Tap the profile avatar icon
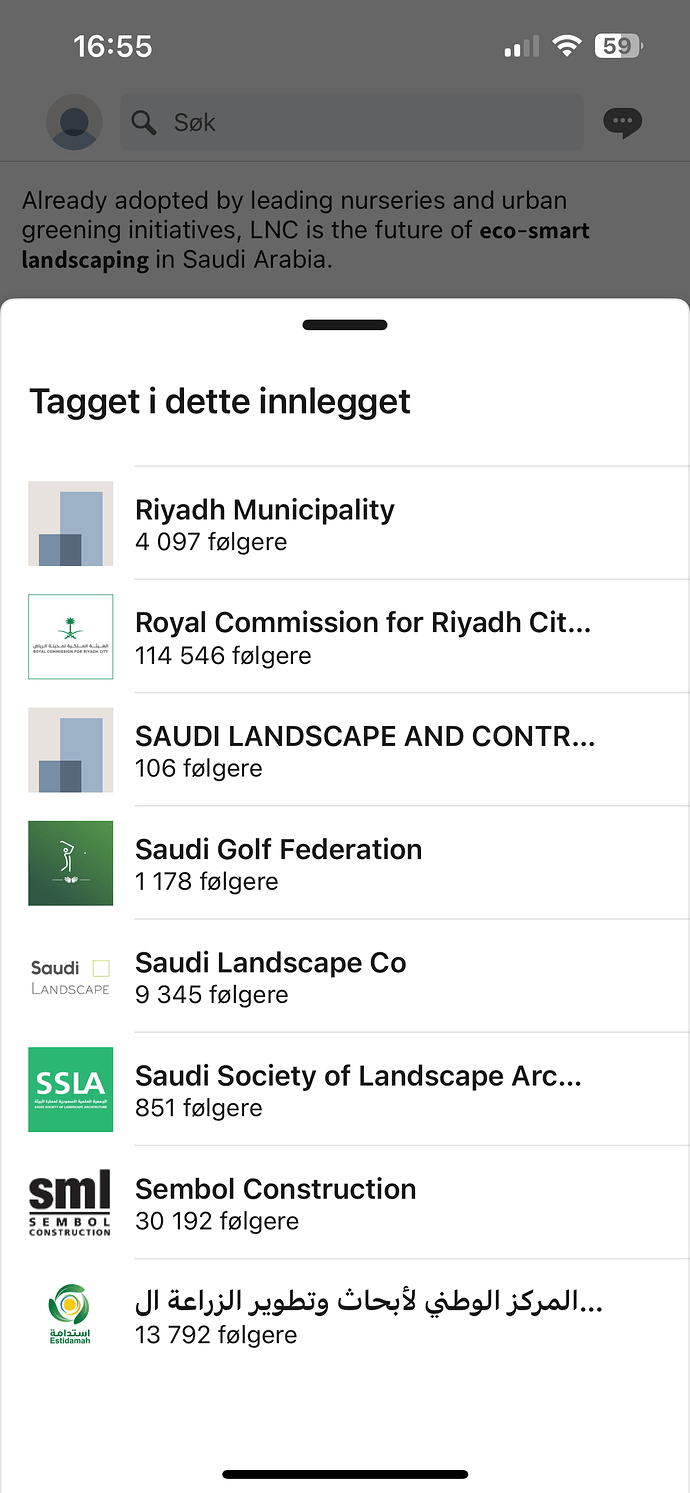690x1493 pixels. point(74,122)
